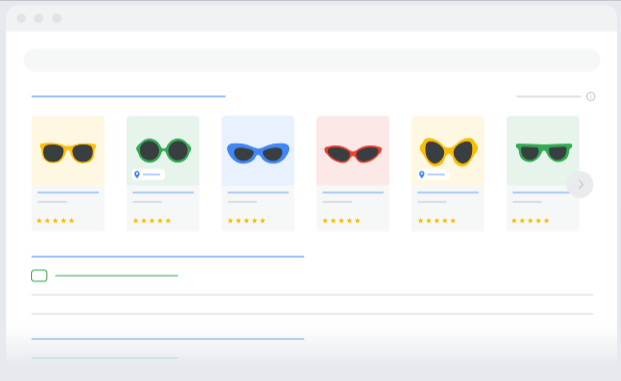This screenshot has height=381, width=621.
Task: Open the blue cat-eye sunglasses product card
Action: point(258,173)
